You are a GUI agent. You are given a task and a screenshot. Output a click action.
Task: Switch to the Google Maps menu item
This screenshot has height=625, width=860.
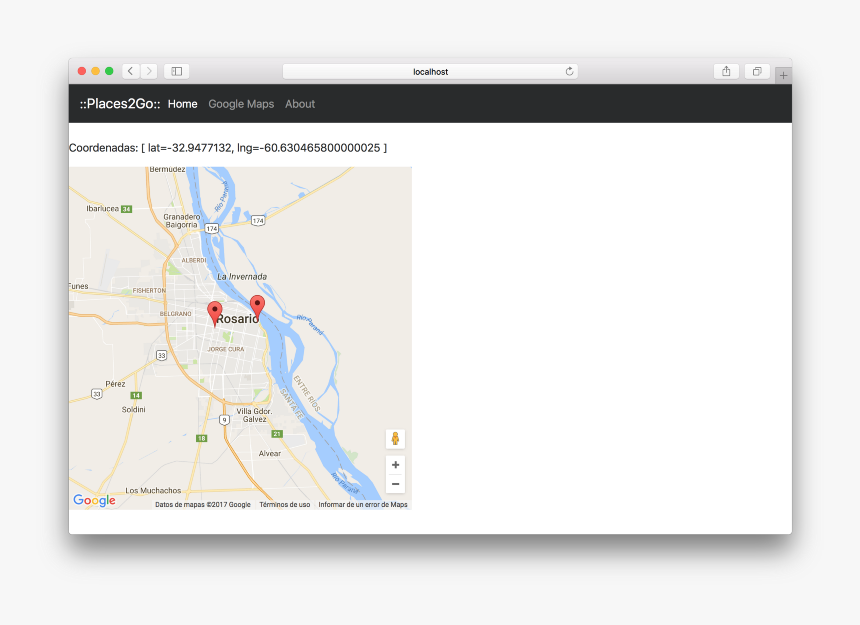[x=241, y=104]
